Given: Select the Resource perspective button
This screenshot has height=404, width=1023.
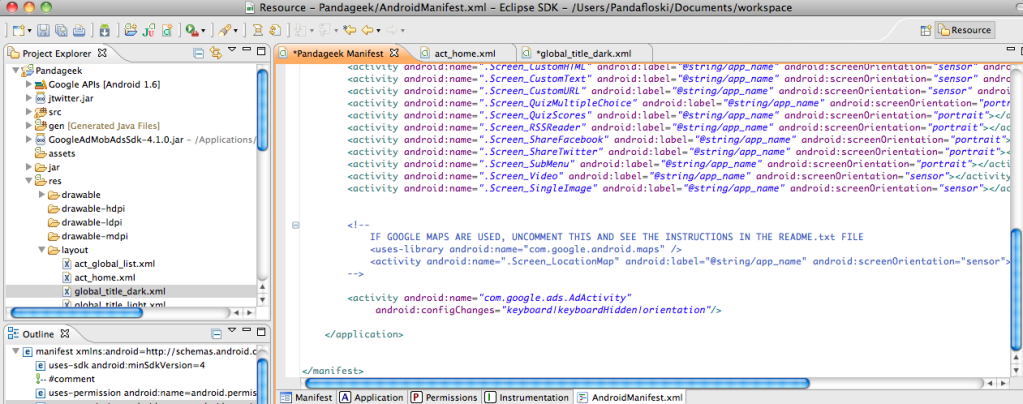Looking at the screenshot, I should click(x=964, y=31).
